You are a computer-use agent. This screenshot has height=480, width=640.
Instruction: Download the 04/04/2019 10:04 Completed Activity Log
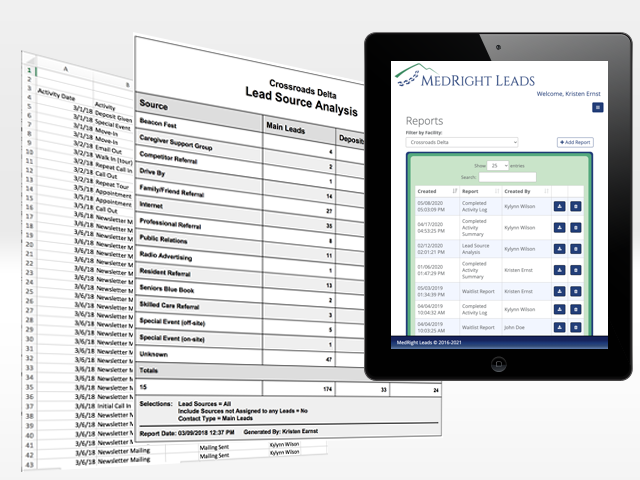point(559,309)
